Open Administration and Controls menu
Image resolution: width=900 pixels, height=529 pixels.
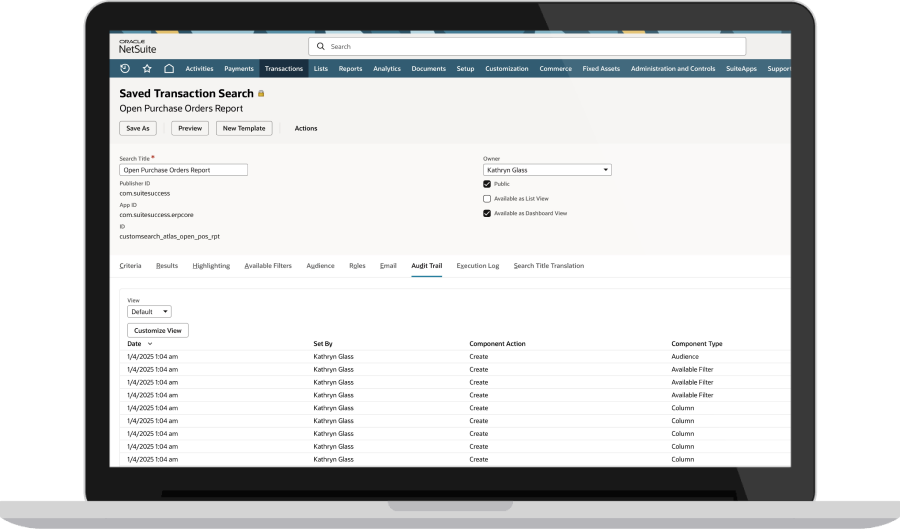673,69
